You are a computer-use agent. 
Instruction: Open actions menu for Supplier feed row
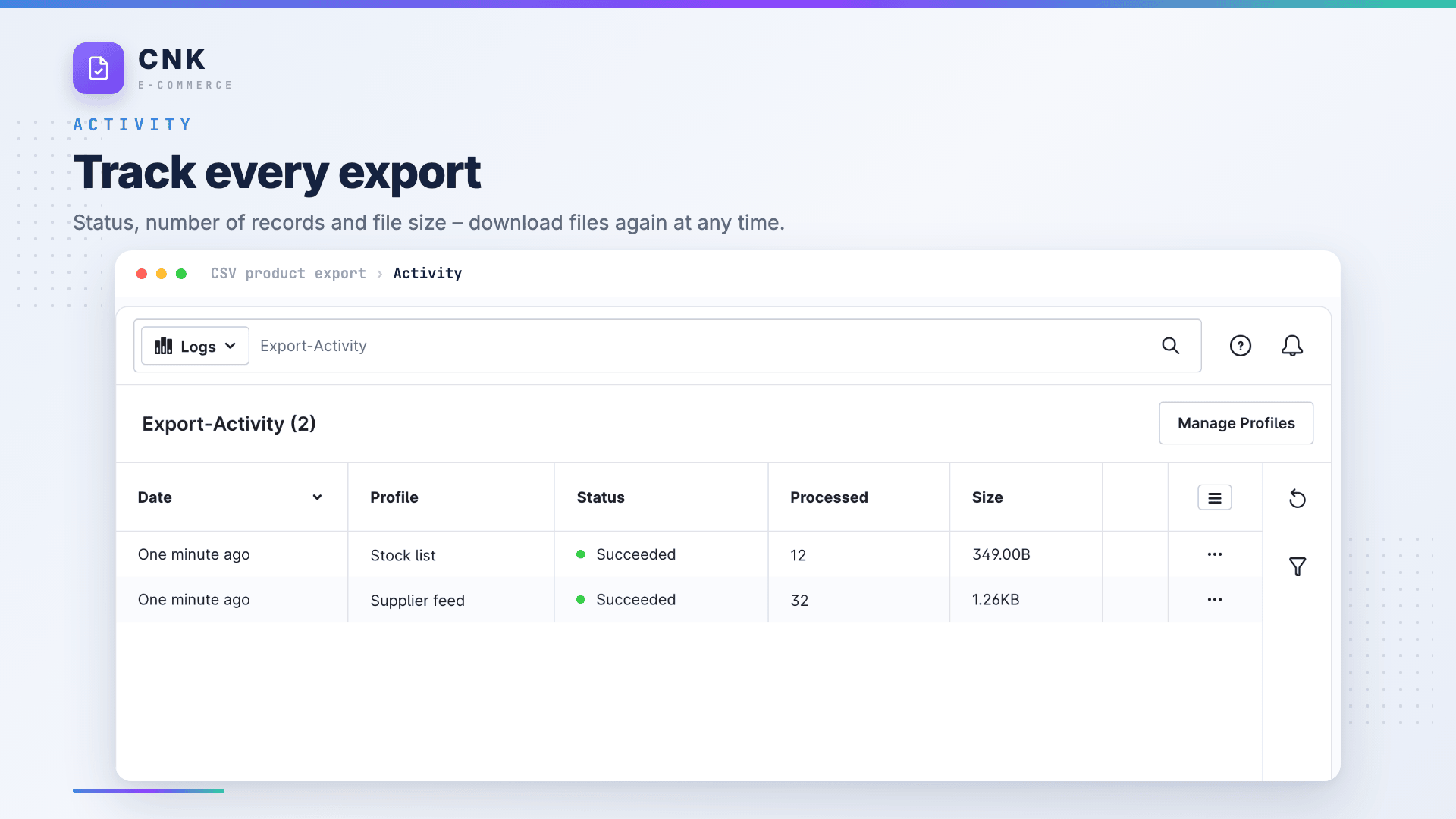(1214, 600)
